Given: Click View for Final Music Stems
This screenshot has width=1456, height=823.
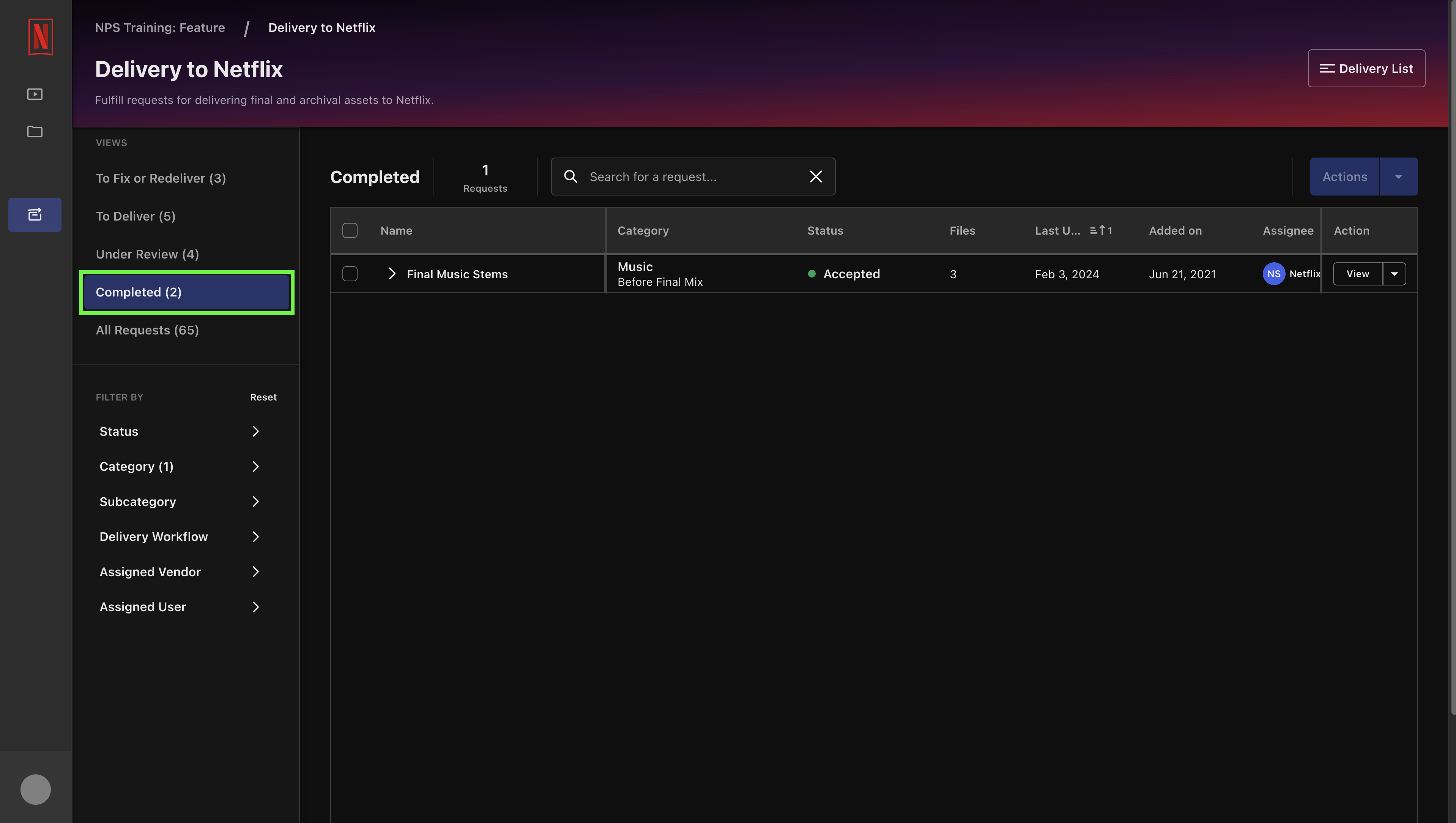Looking at the screenshot, I should [1358, 274].
